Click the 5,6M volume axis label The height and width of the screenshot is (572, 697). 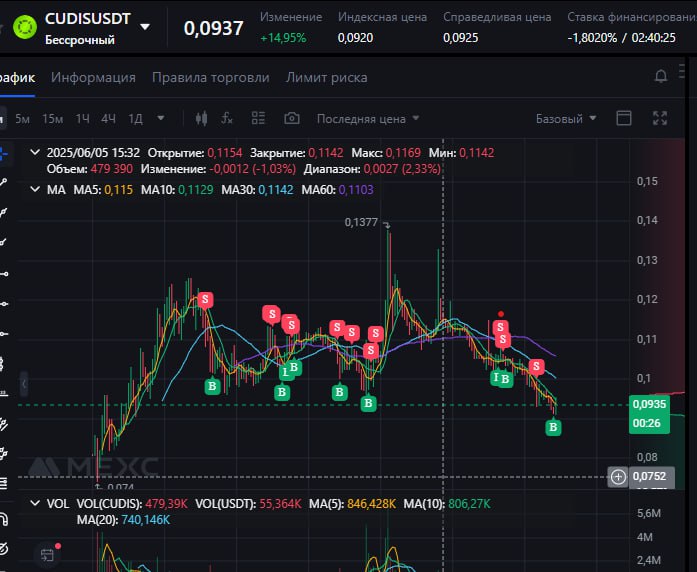click(649, 513)
